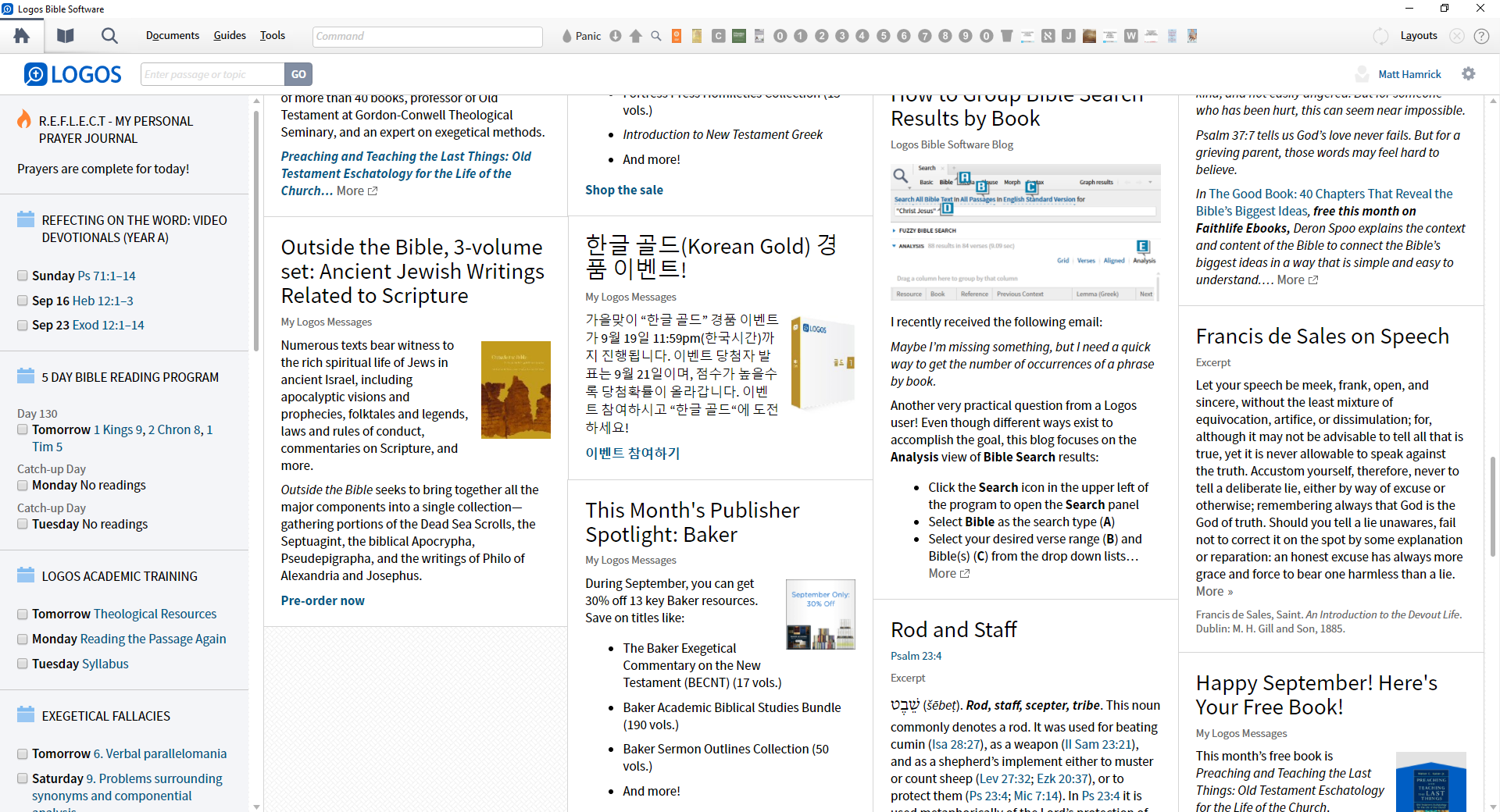Open shortcut number 1
This screenshot has width=1500, height=812.
click(x=801, y=36)
